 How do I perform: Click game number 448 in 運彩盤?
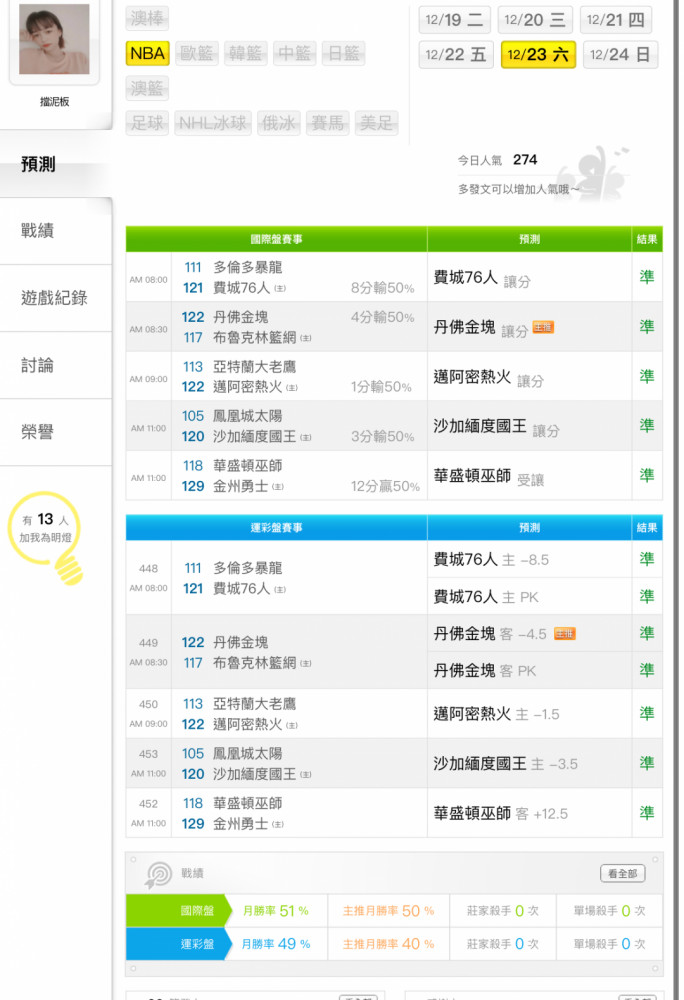(149, 568)
